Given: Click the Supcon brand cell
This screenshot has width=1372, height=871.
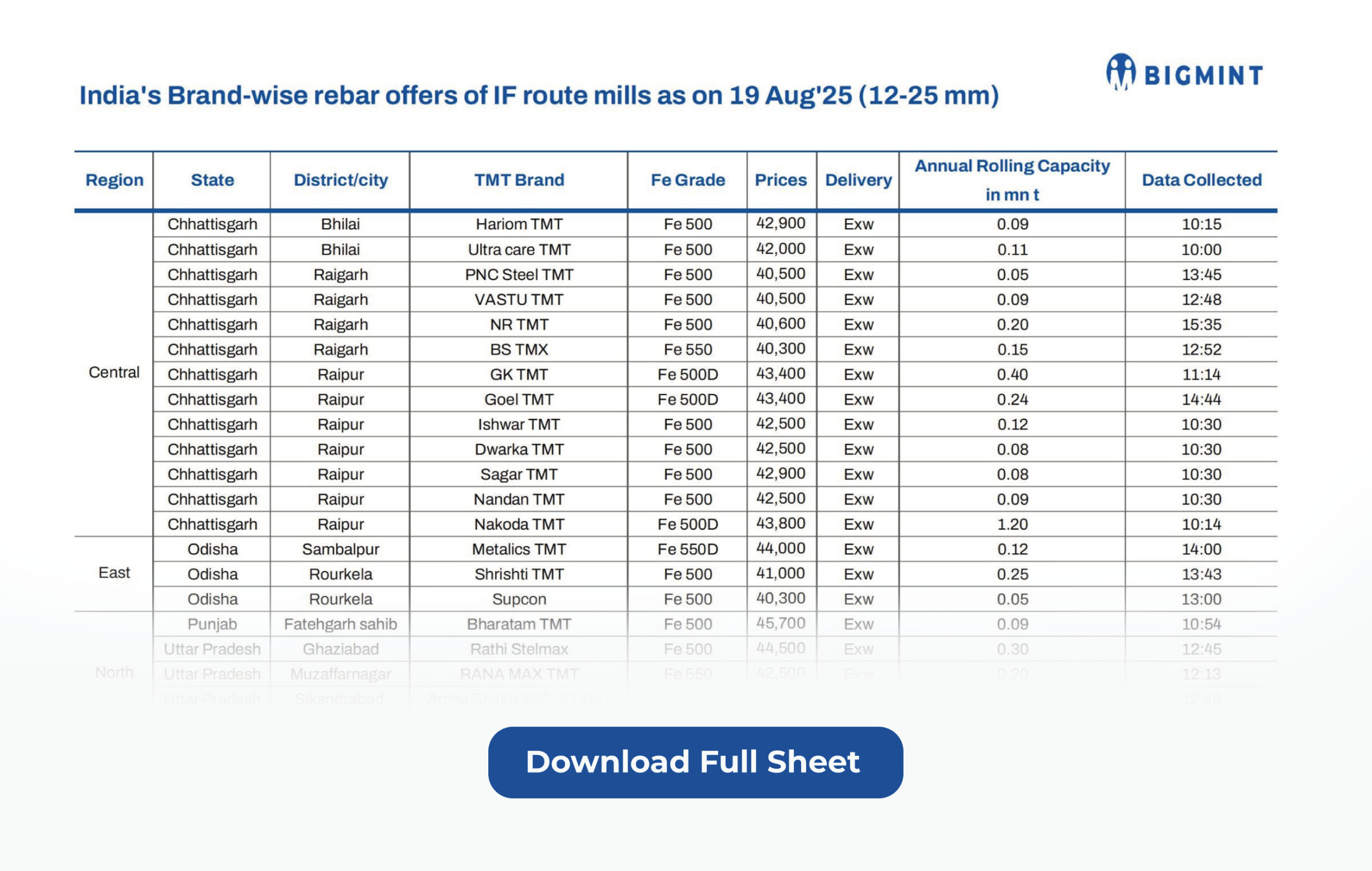Looking at the screenshot, I should tap(518, 599).
